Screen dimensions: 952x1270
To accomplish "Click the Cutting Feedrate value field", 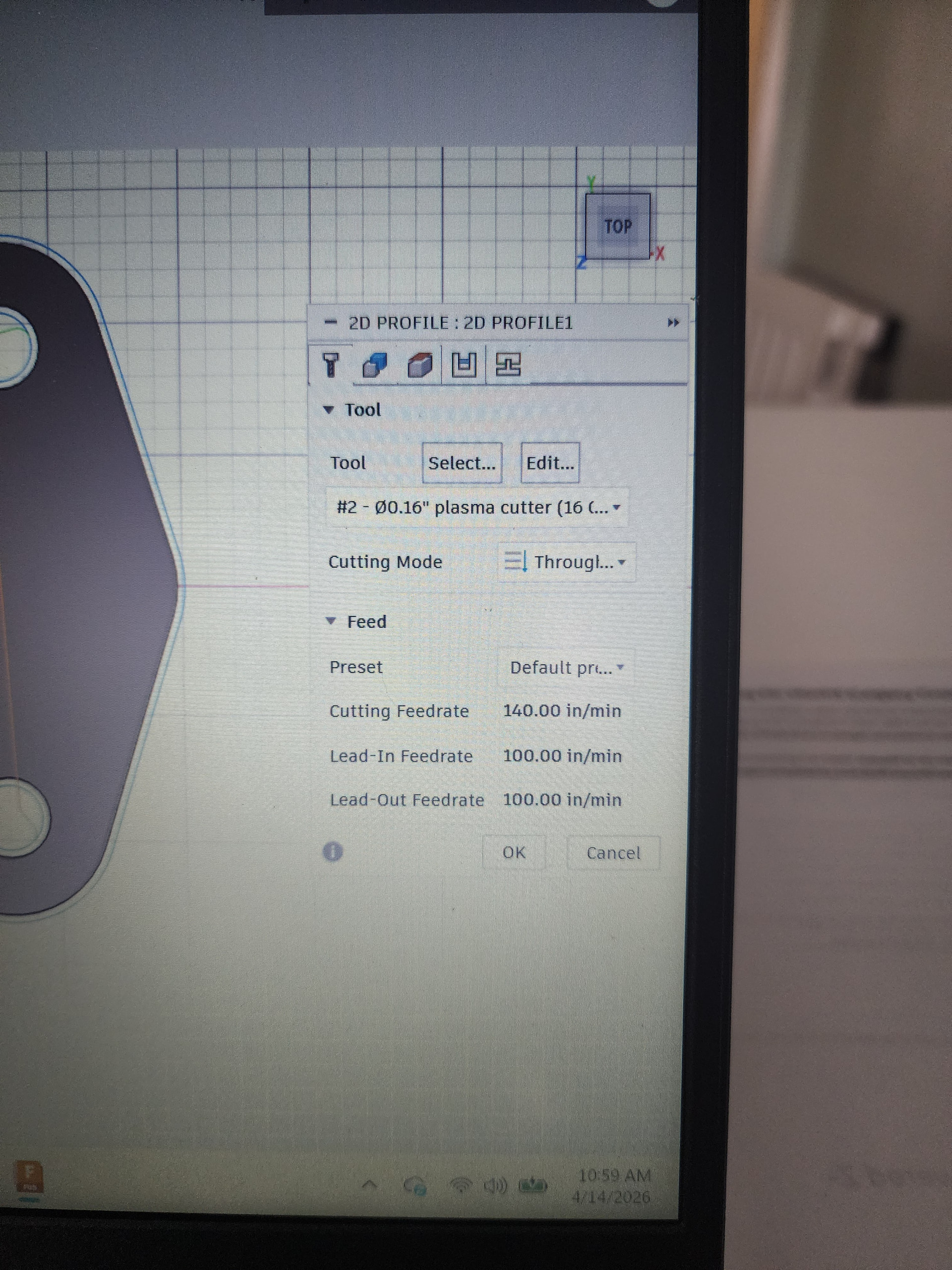I will [561, 711].
